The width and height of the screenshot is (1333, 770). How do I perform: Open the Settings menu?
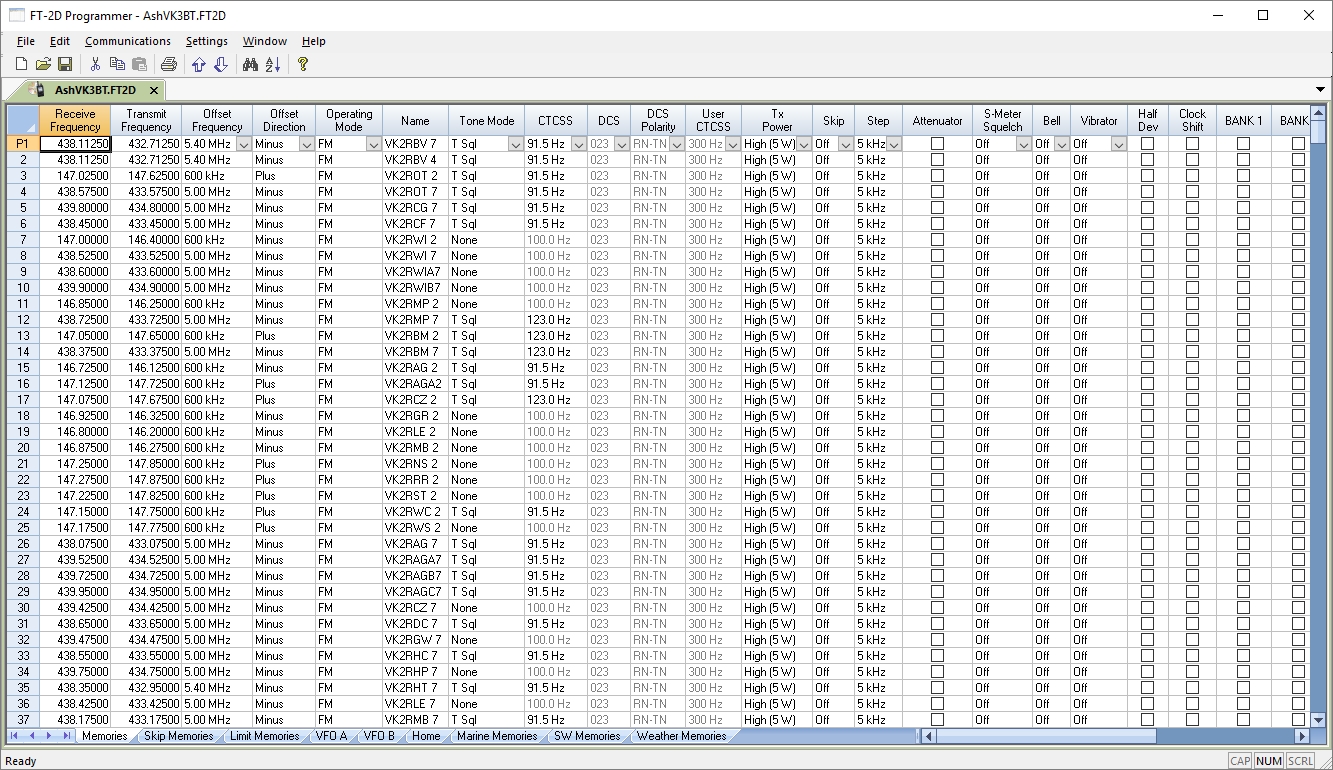coord(207,41)
